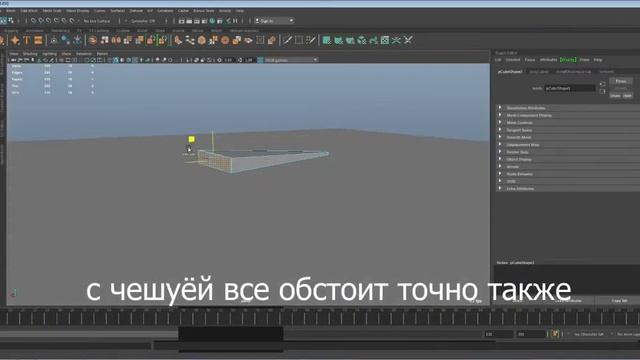This screenshot has height=360, width=640.
Task: Click the mesh name input field
Action: pyautogui.click(x=570, y=88)
